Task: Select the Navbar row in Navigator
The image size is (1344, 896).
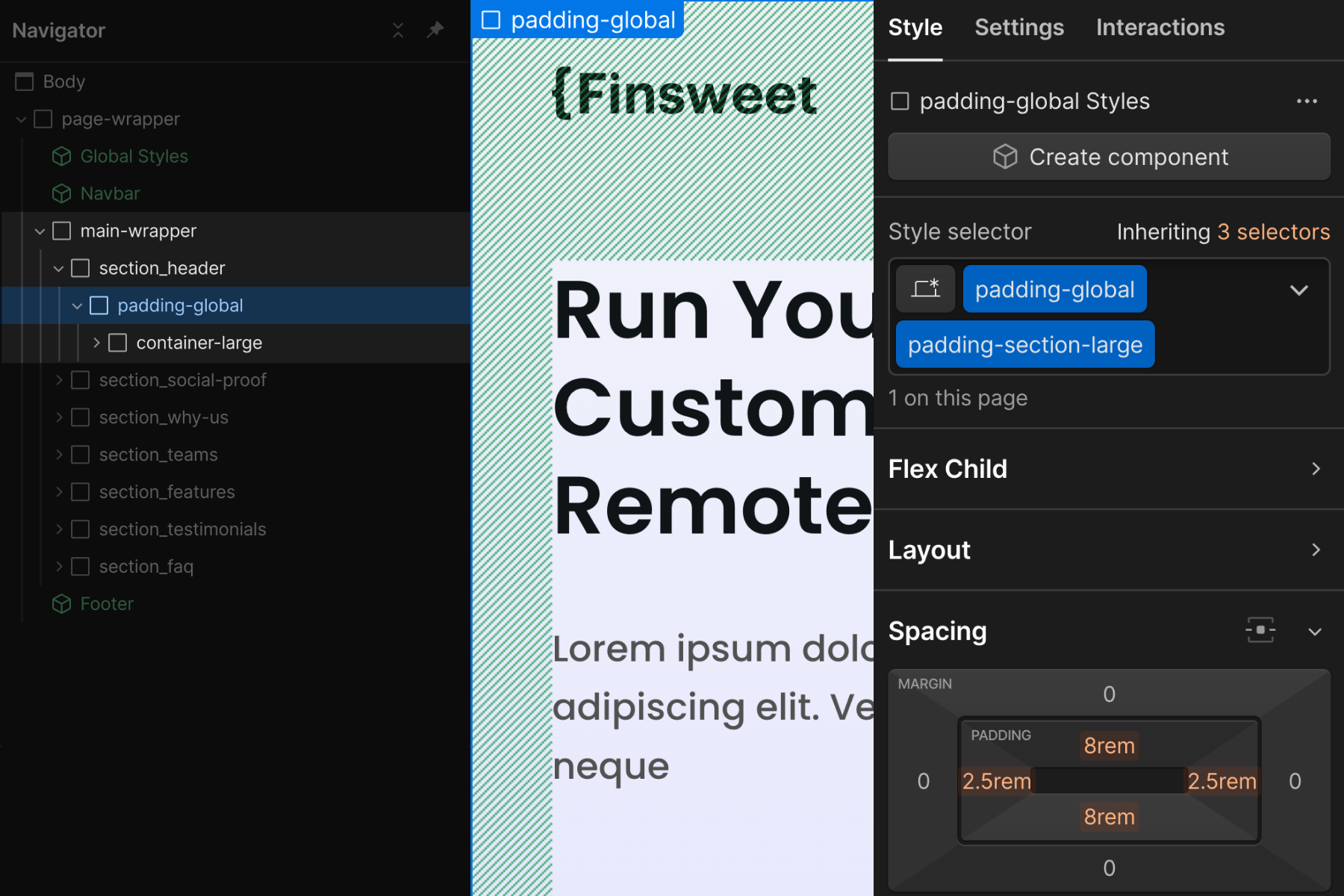Action: coord(236,193)
